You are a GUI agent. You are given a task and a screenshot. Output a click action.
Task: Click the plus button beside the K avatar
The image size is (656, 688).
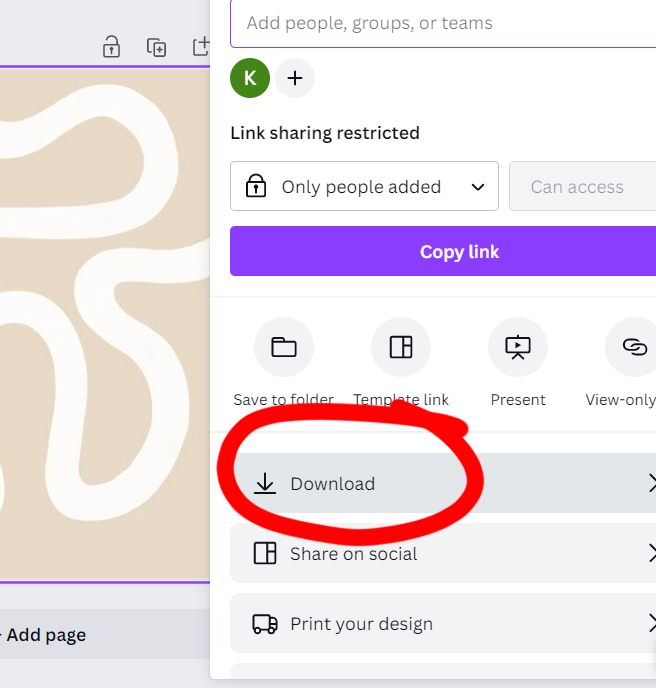click(x=295, y=78)
